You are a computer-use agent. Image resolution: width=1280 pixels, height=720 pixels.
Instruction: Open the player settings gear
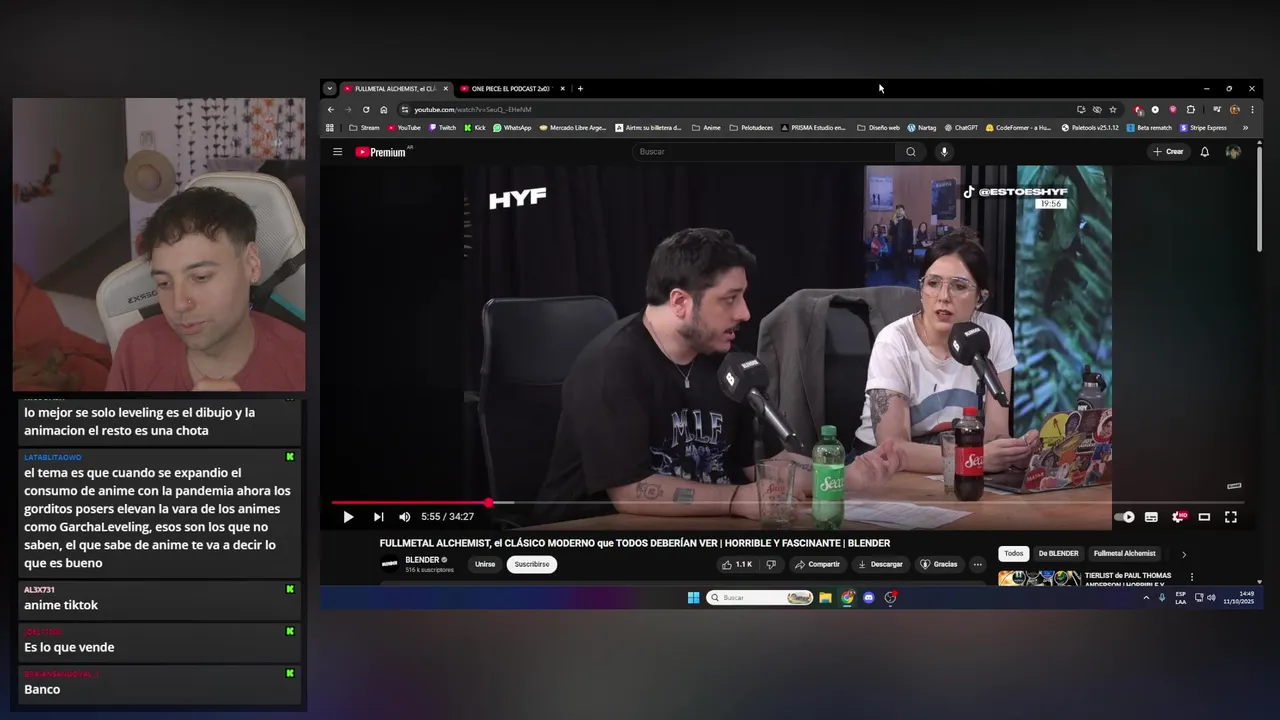point(1178,517)
